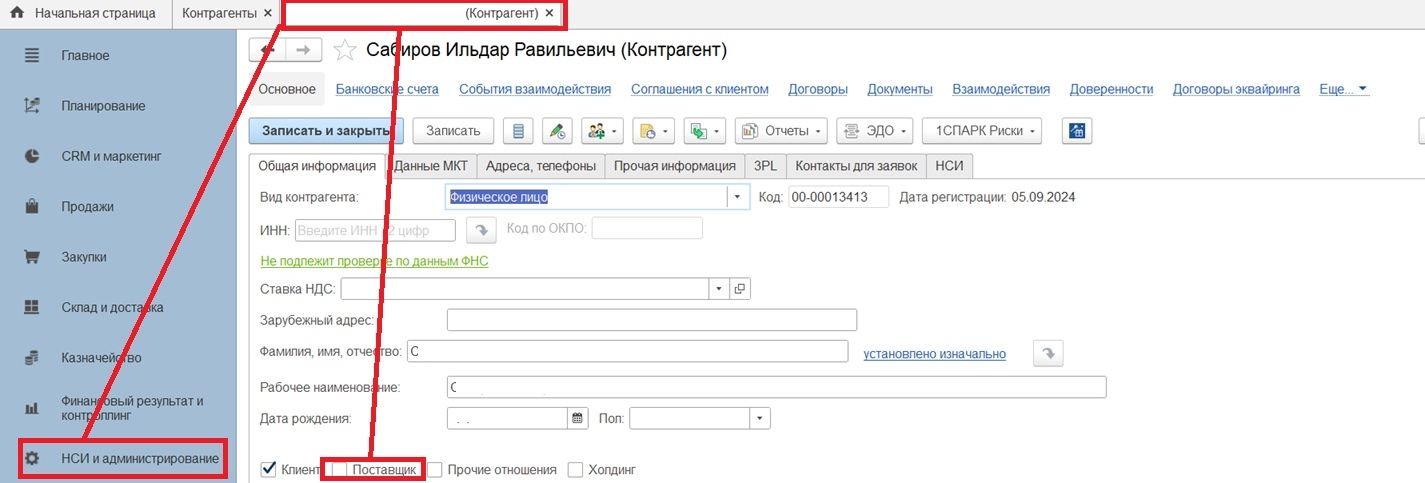This screenshot has width=1425, height=483.
Task: Click the Не подлежит проверке по данным ФНС link
Action: (374, 261)
